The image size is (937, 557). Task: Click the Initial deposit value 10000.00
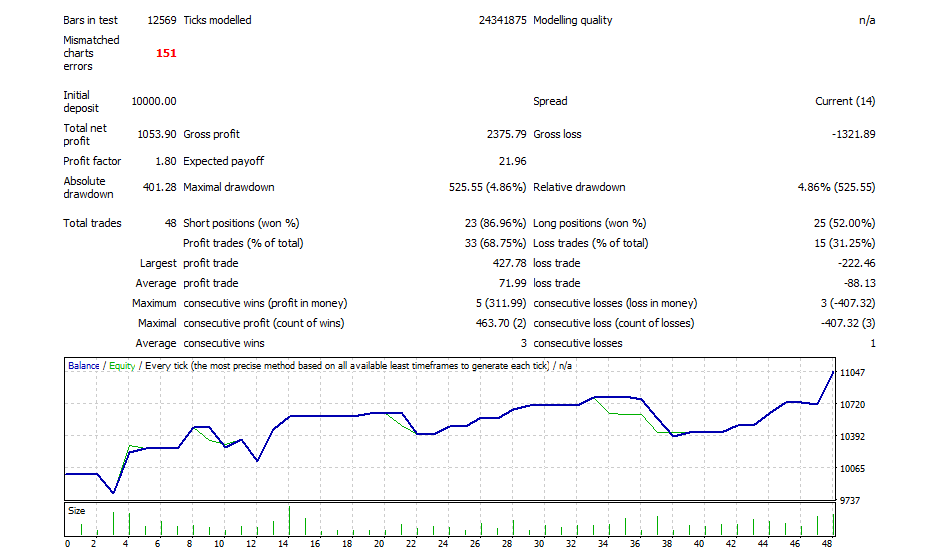pyautogui.click(x=154, y=101)
